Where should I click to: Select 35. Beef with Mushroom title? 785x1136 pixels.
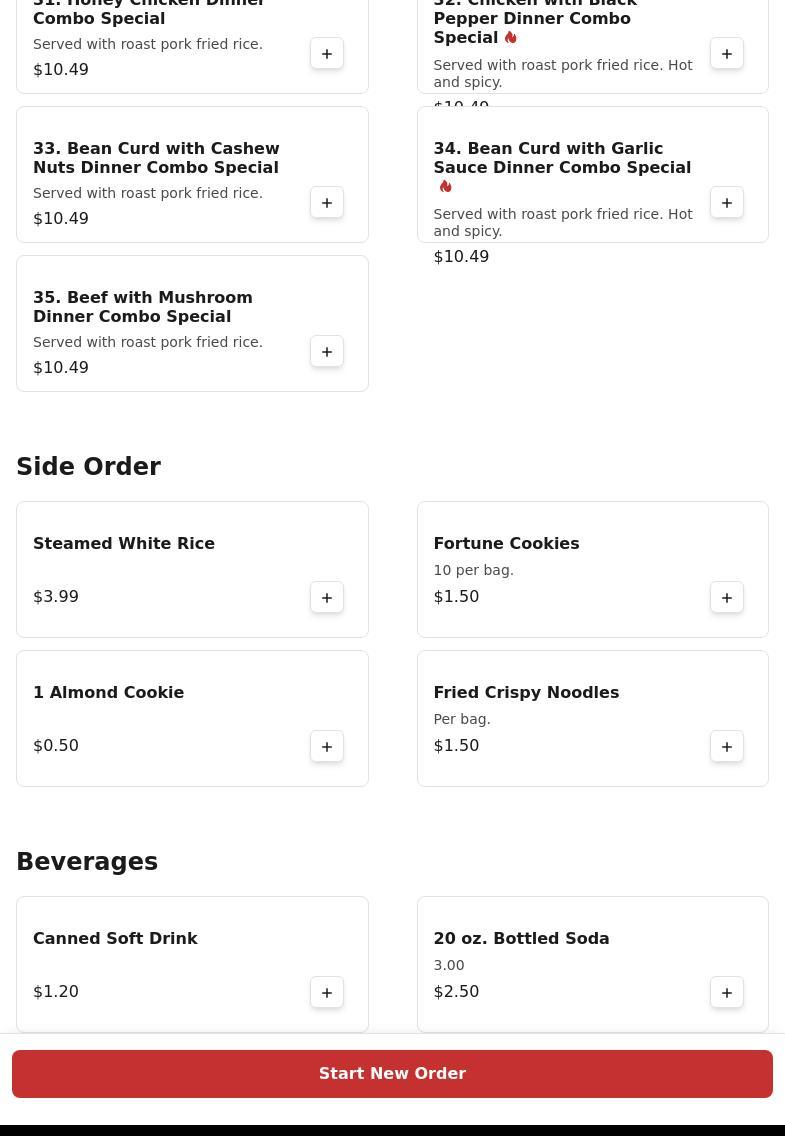tap(143, 307)
